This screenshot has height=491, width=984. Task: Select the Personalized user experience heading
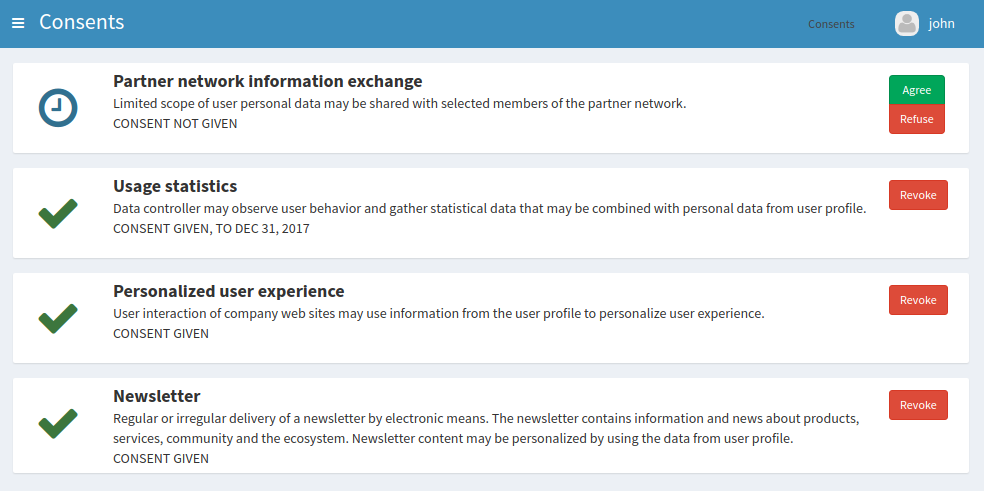(228, 291)
